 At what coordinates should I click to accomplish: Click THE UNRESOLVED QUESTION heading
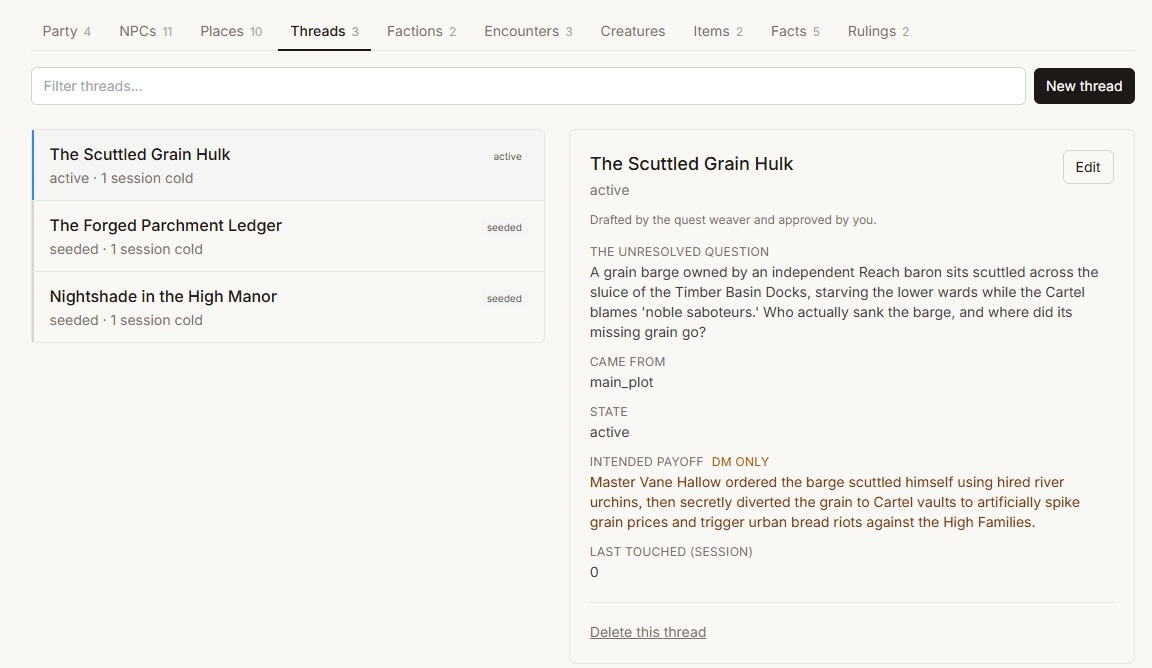click(x=679, y=252)
